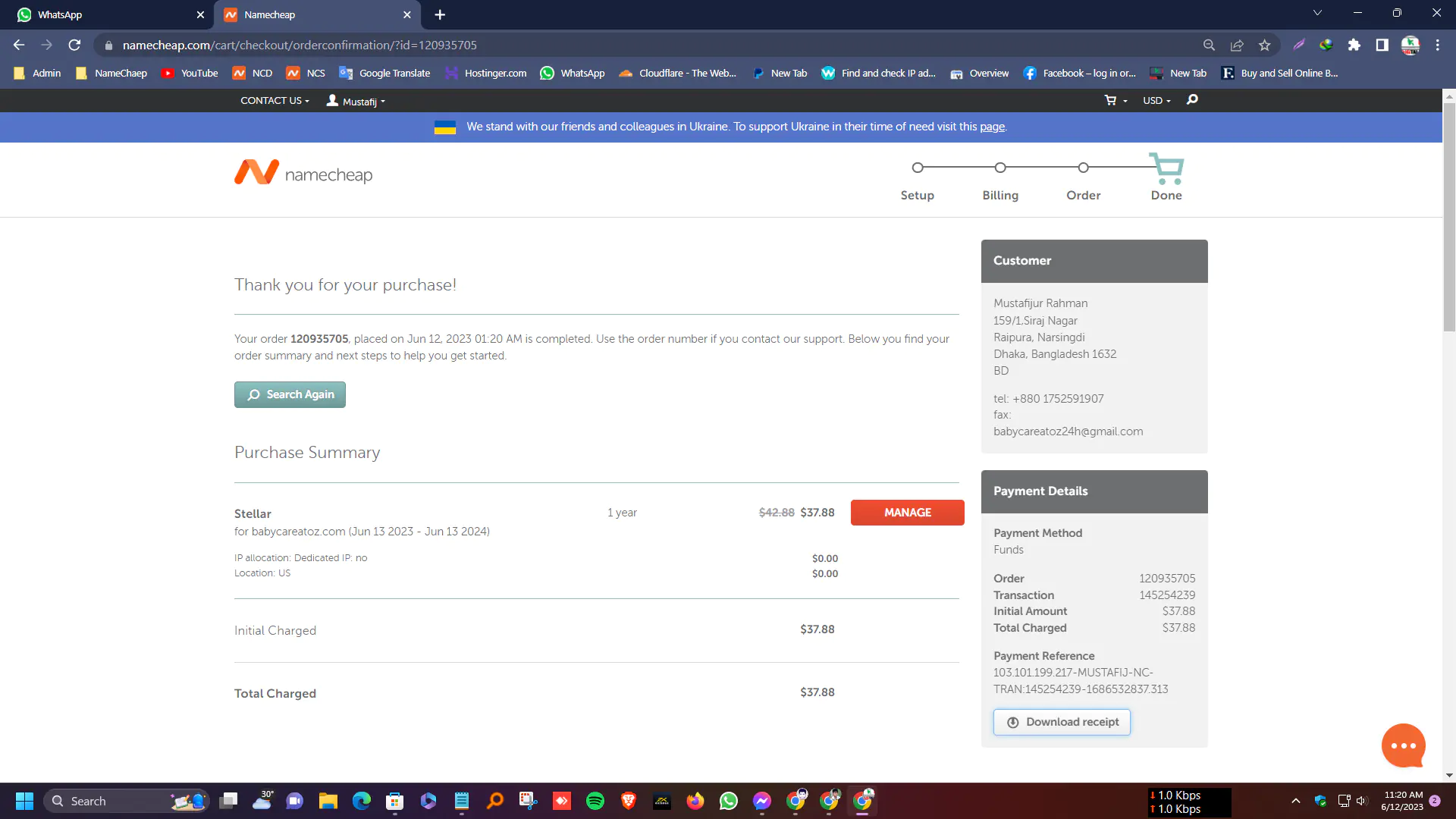Click the red MANAGE button
The image size is (1456, 819).
click(x=907, y=513)
